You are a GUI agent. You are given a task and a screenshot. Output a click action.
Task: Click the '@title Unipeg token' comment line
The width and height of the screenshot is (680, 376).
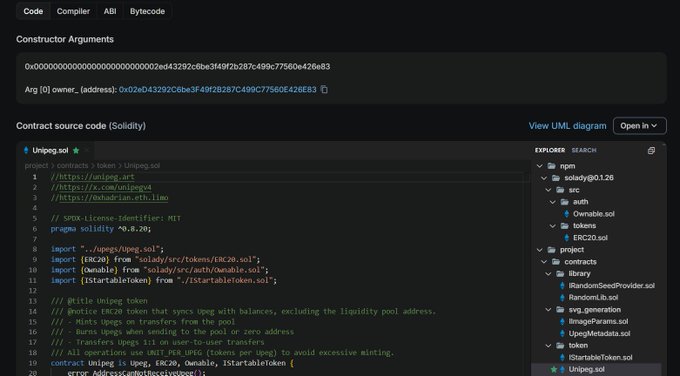tap(99, 301)
